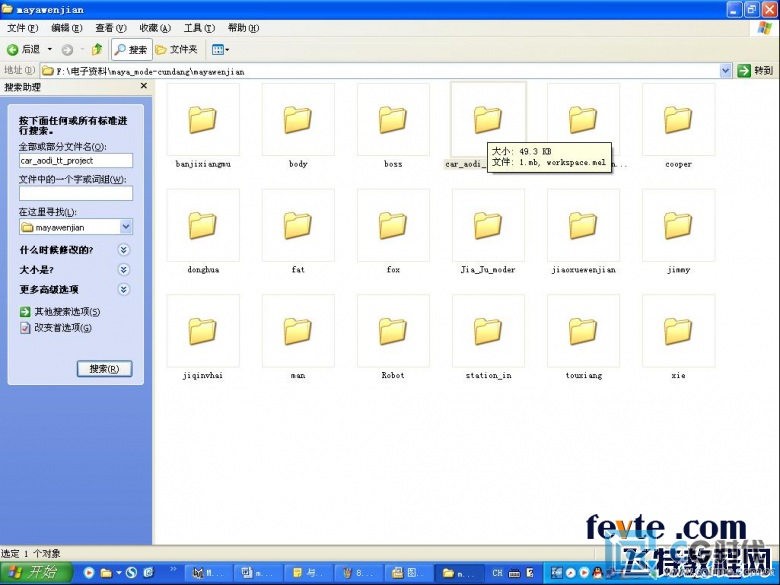Click the Windows 开始 Start button
The image size is (780, 585).
pos(35,573)
